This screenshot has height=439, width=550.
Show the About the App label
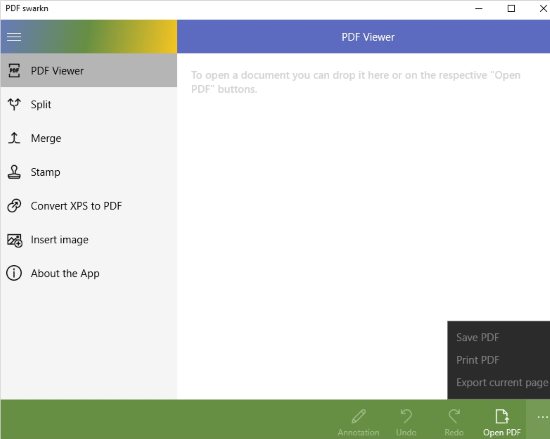(65, 273)
